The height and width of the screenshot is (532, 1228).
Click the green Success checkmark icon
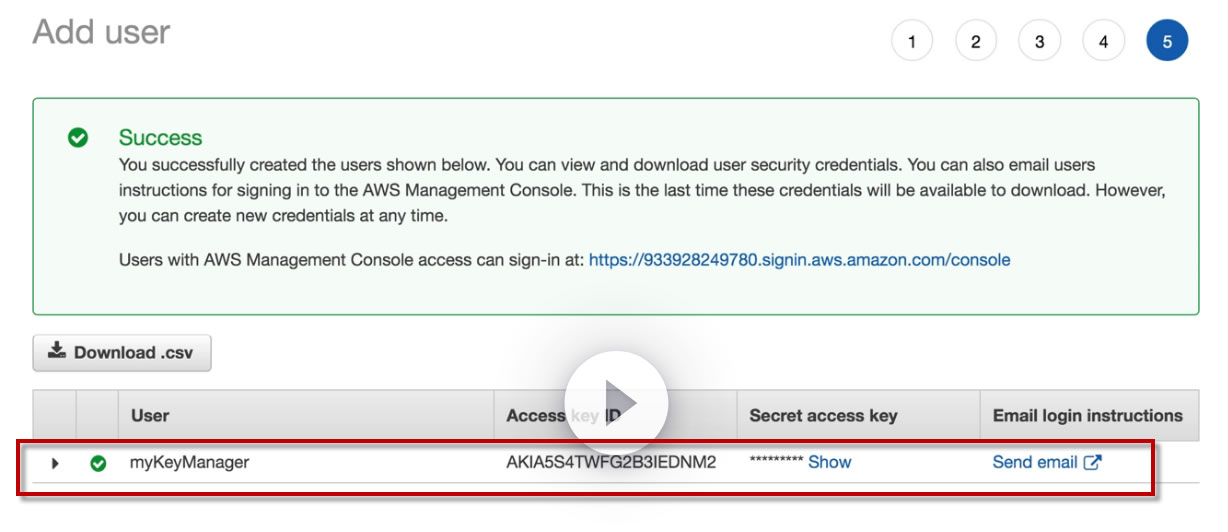pos(78,138)
